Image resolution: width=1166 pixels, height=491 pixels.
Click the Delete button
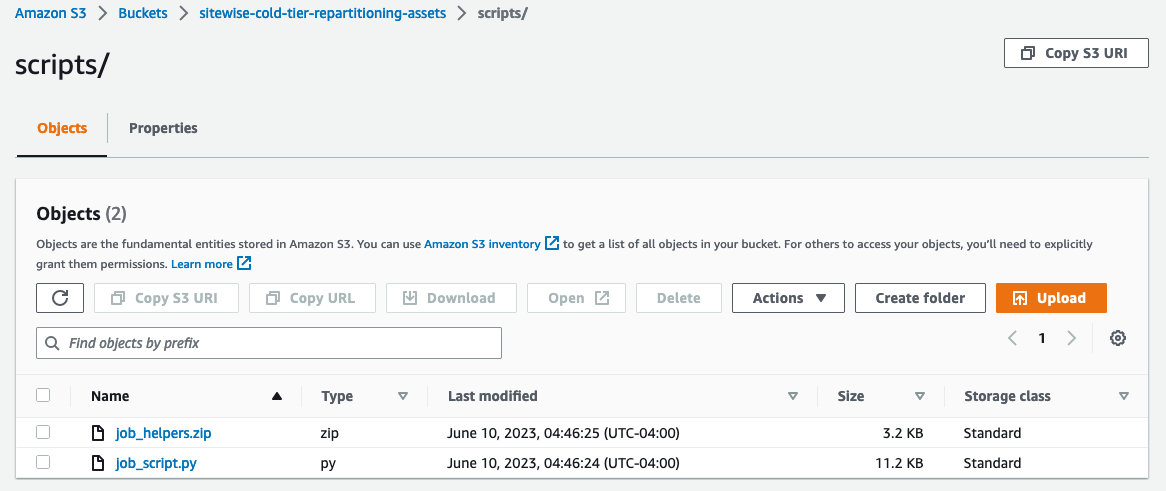point(679,298)
